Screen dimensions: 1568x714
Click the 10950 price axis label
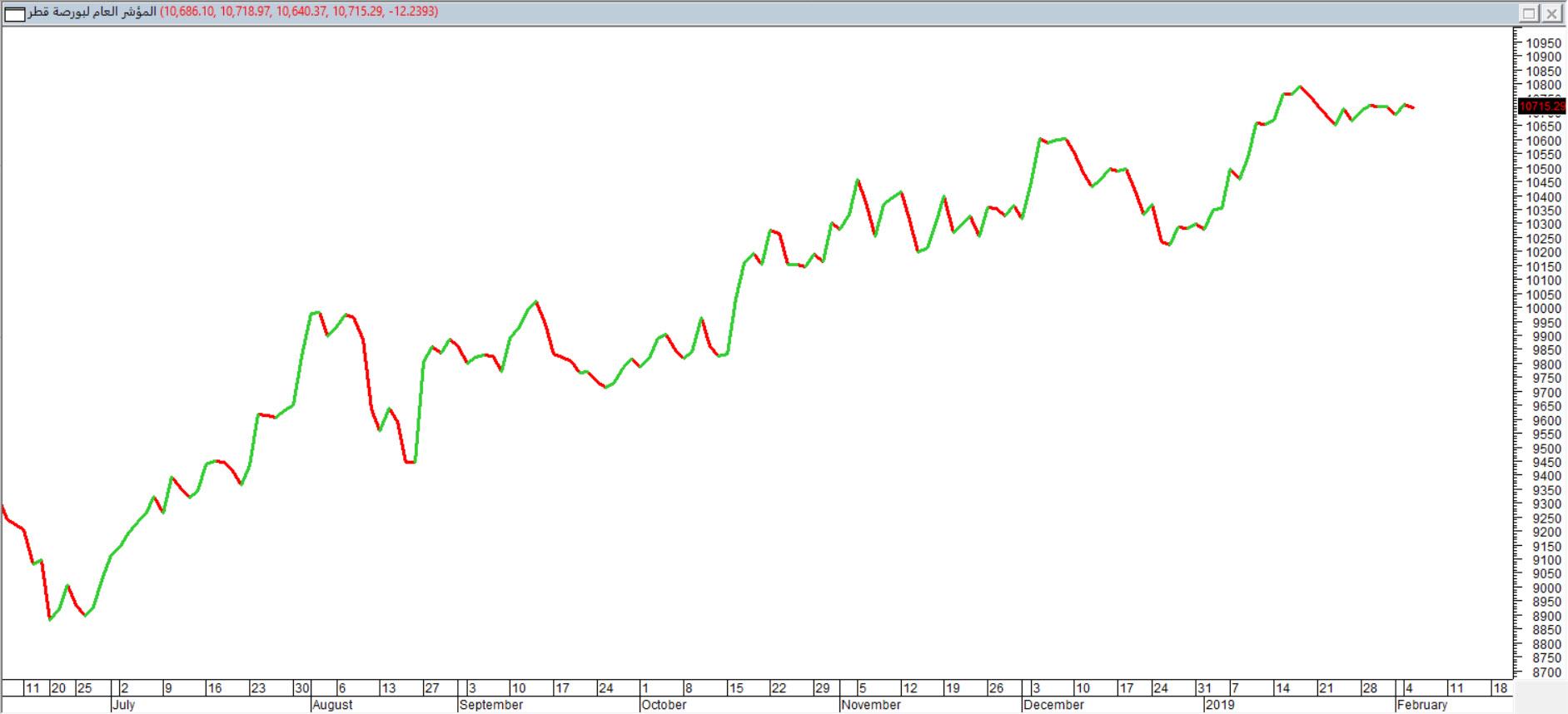[1544, 43]
